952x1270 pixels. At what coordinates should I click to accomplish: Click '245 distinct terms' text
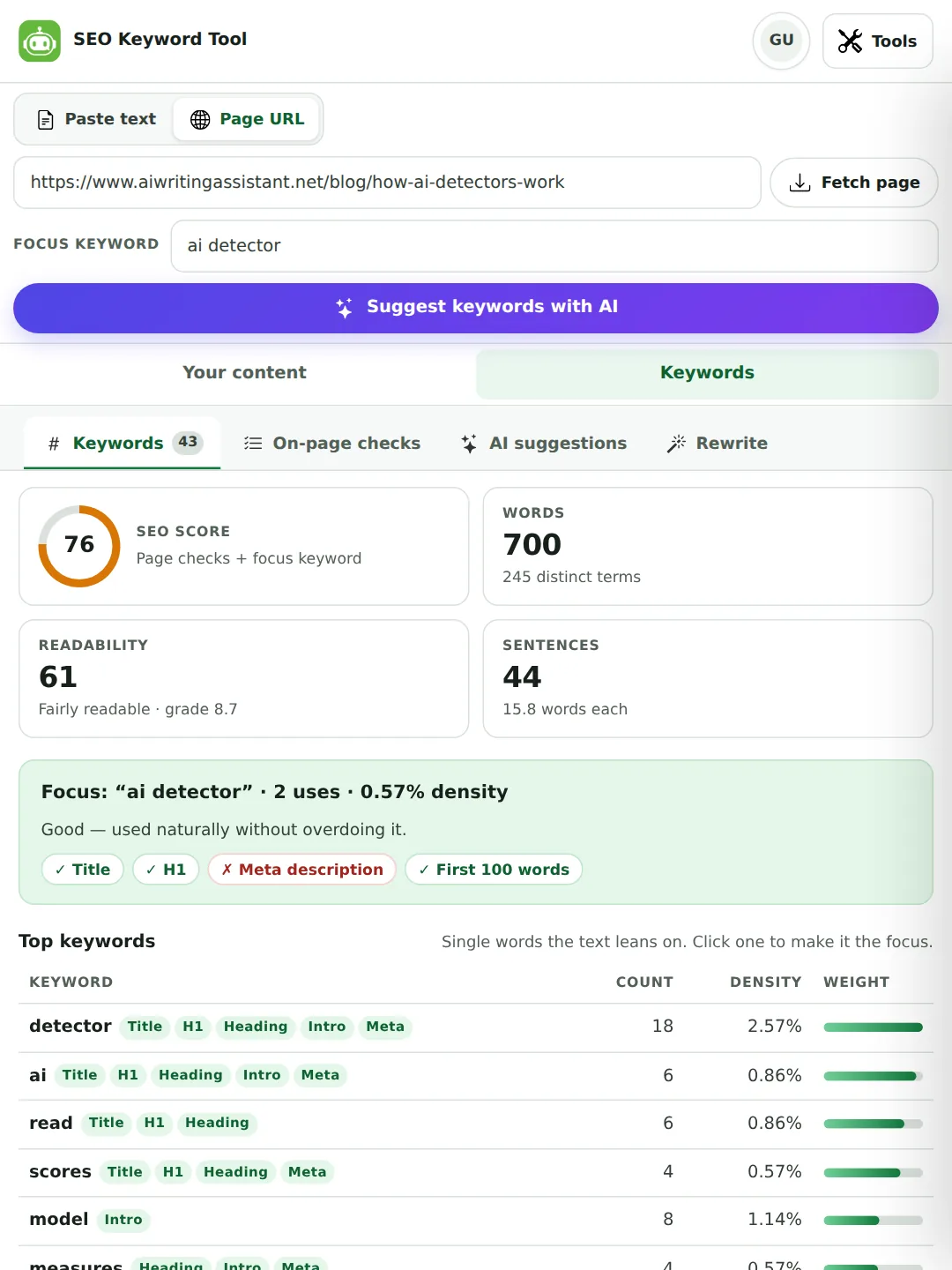572,577
